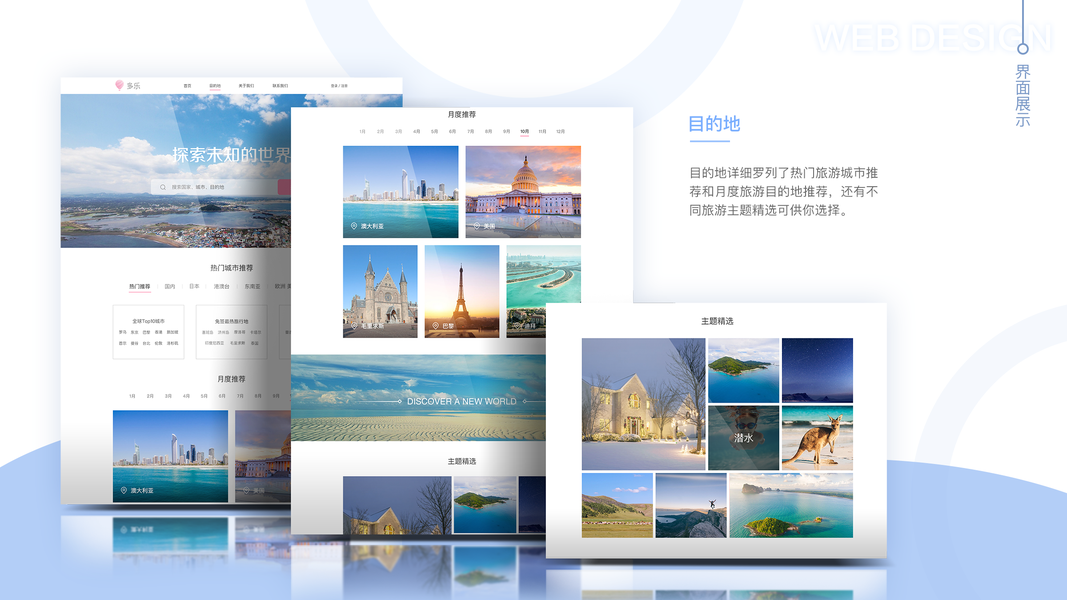Select the 11月 month tab
This screenshot has height=600, width=1067.
[x=542, y=131]
